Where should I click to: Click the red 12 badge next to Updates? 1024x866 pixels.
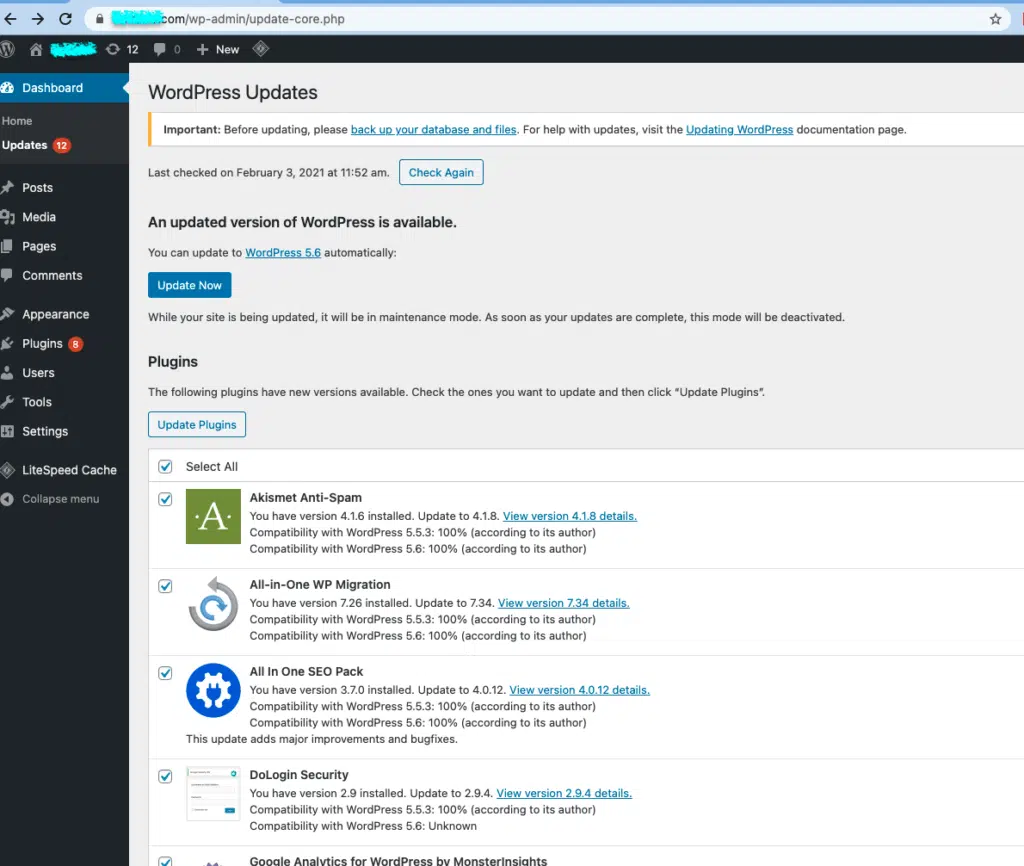61,145
